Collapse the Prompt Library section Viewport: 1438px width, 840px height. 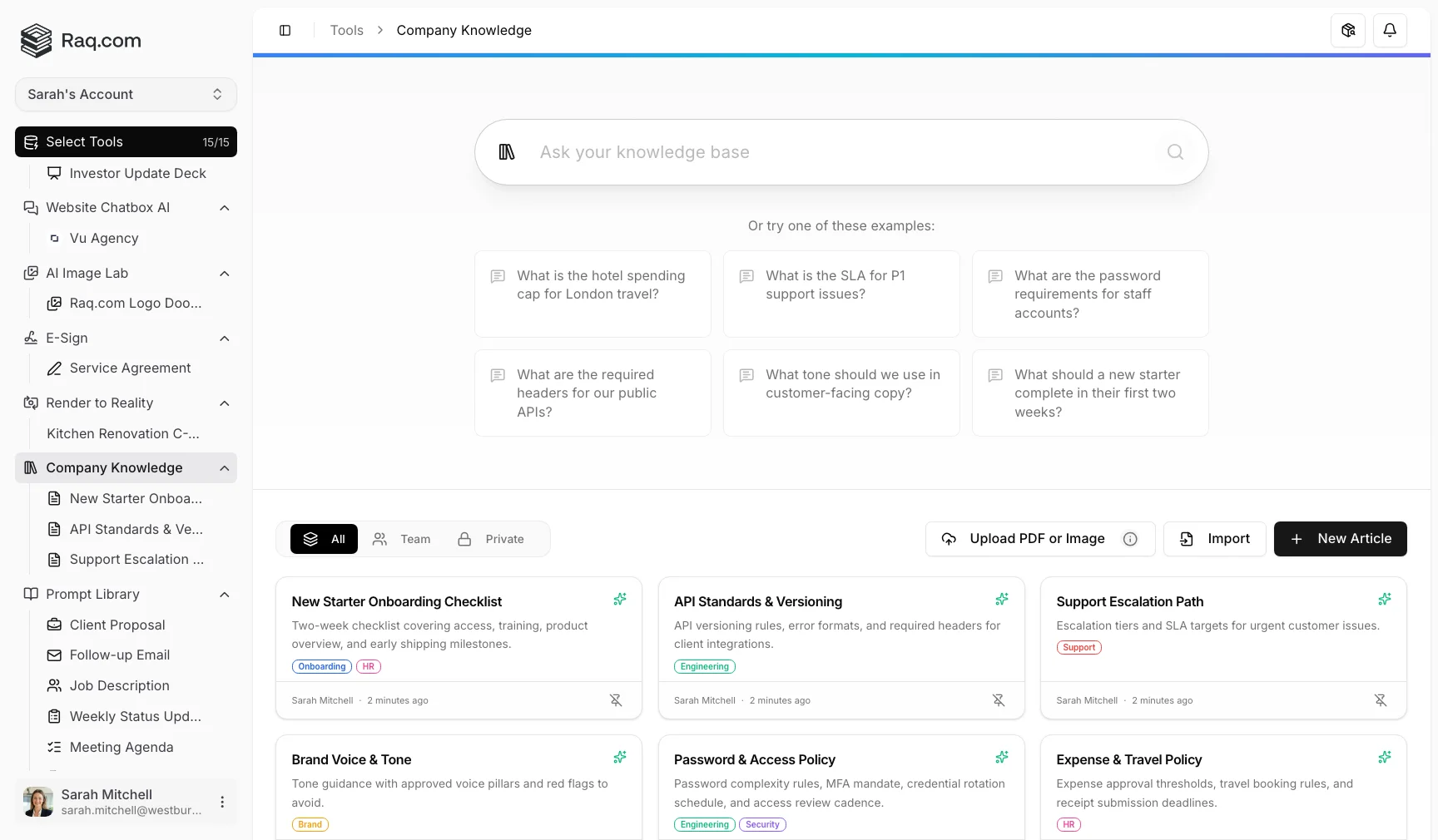pyautogui.click(x=224, y=595)
